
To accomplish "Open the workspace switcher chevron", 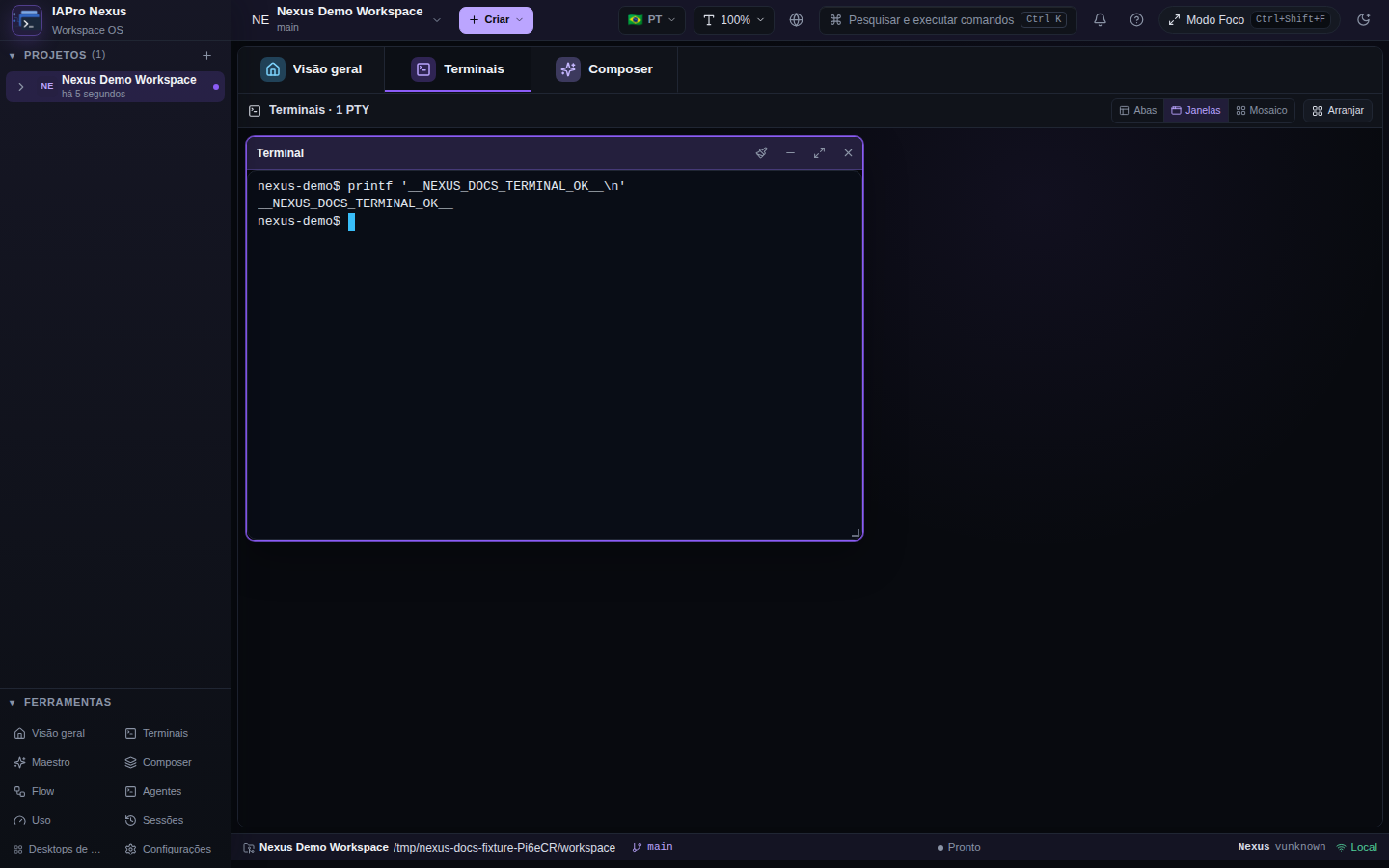I will coord(437,19).
